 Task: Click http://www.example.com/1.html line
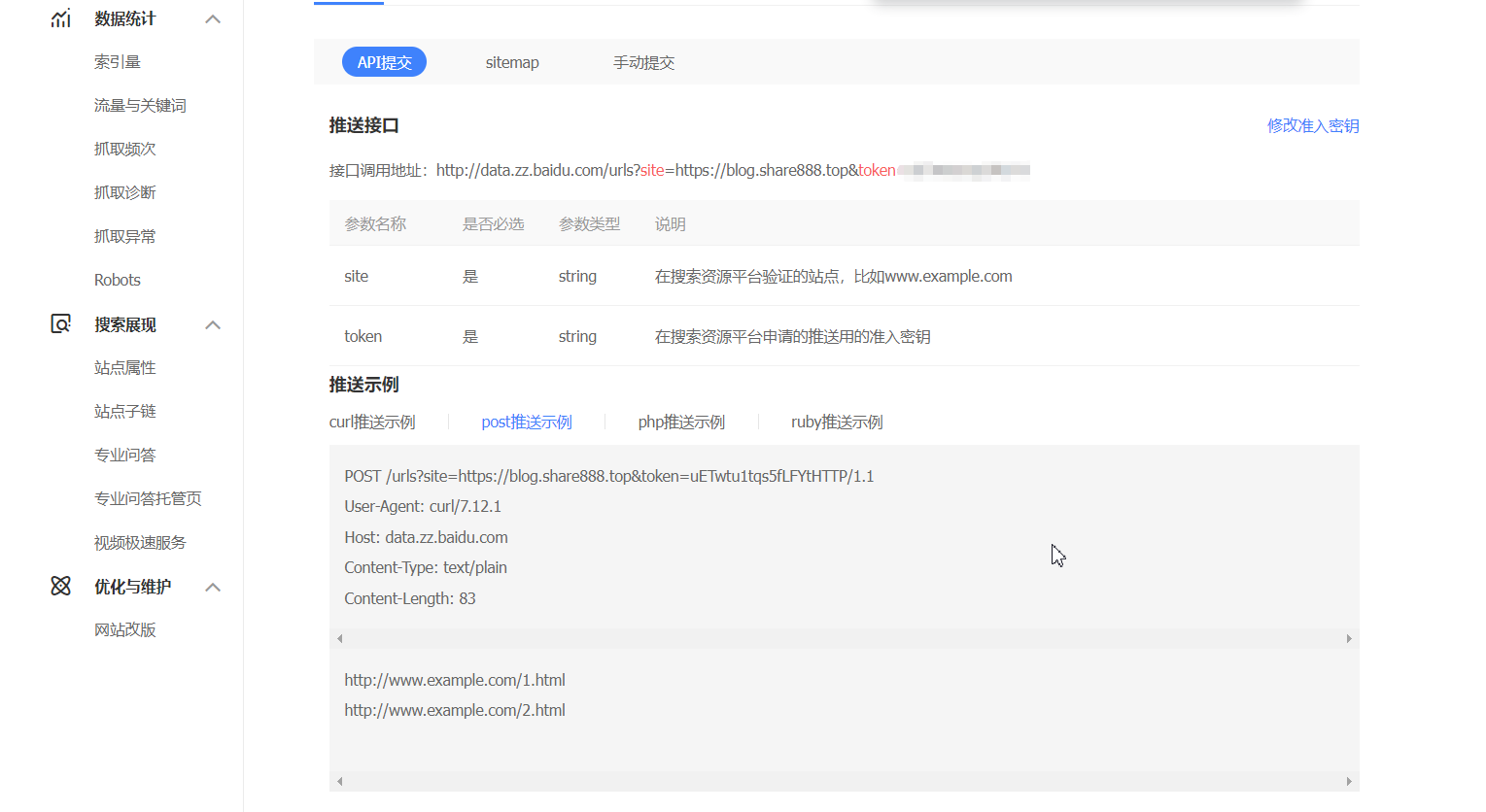click(455, 680)
